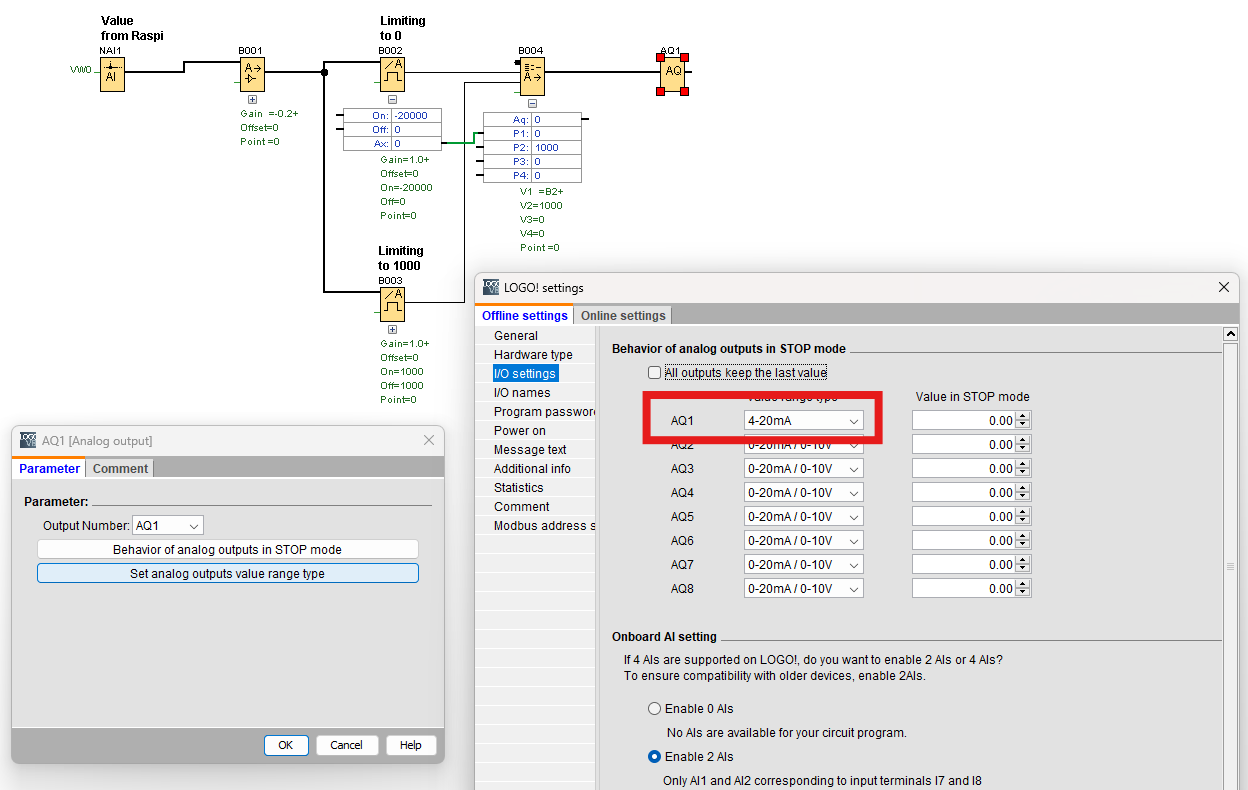The width and height of the screenshot is (1248, 790).
Task: Collapse the parameter box under B004
Action: (x=532, y=103)
